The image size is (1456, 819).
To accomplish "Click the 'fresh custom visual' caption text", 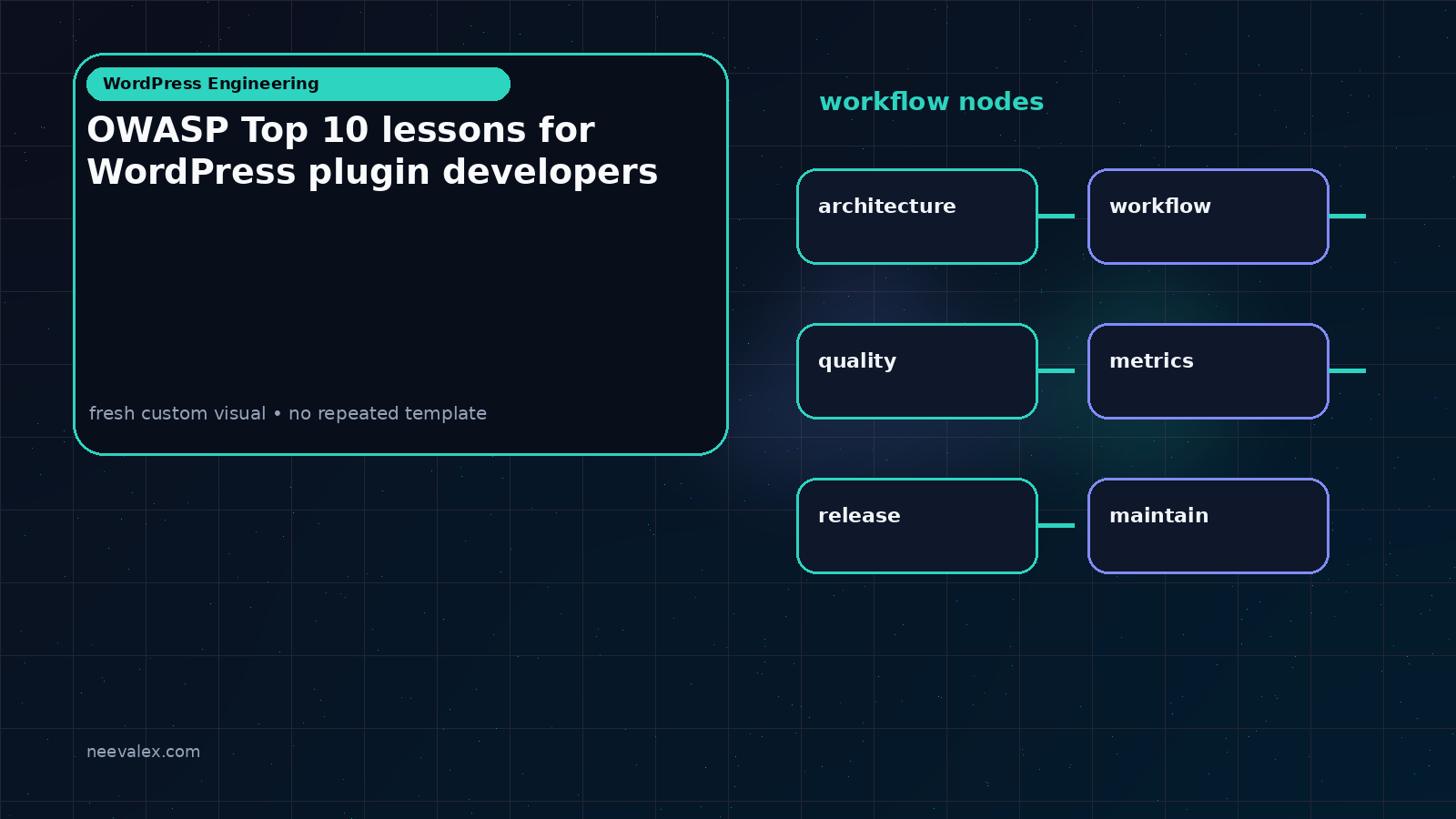I will coord(288,413).
